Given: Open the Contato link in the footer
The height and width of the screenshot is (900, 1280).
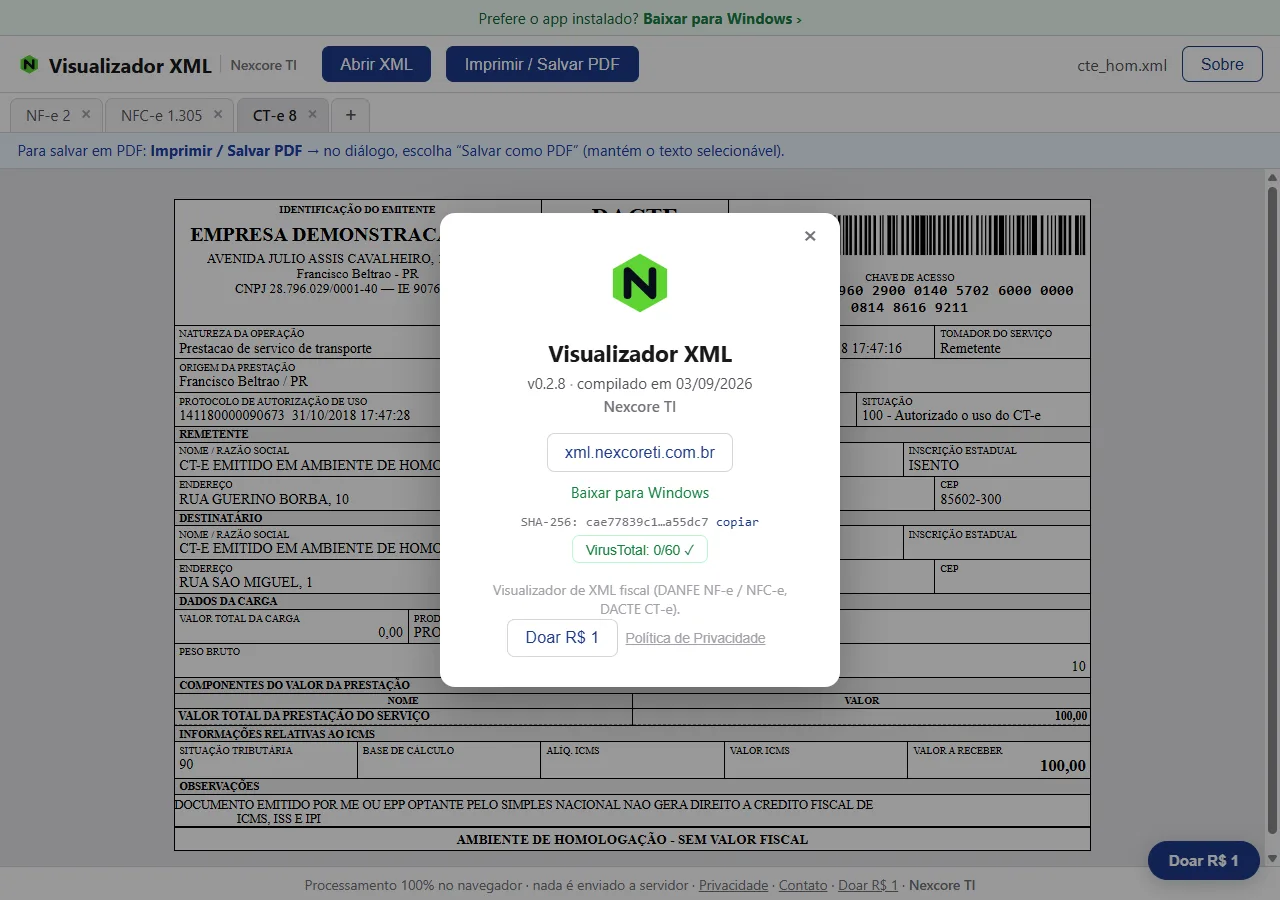Looking at the screenshot, I should (803, 885).
